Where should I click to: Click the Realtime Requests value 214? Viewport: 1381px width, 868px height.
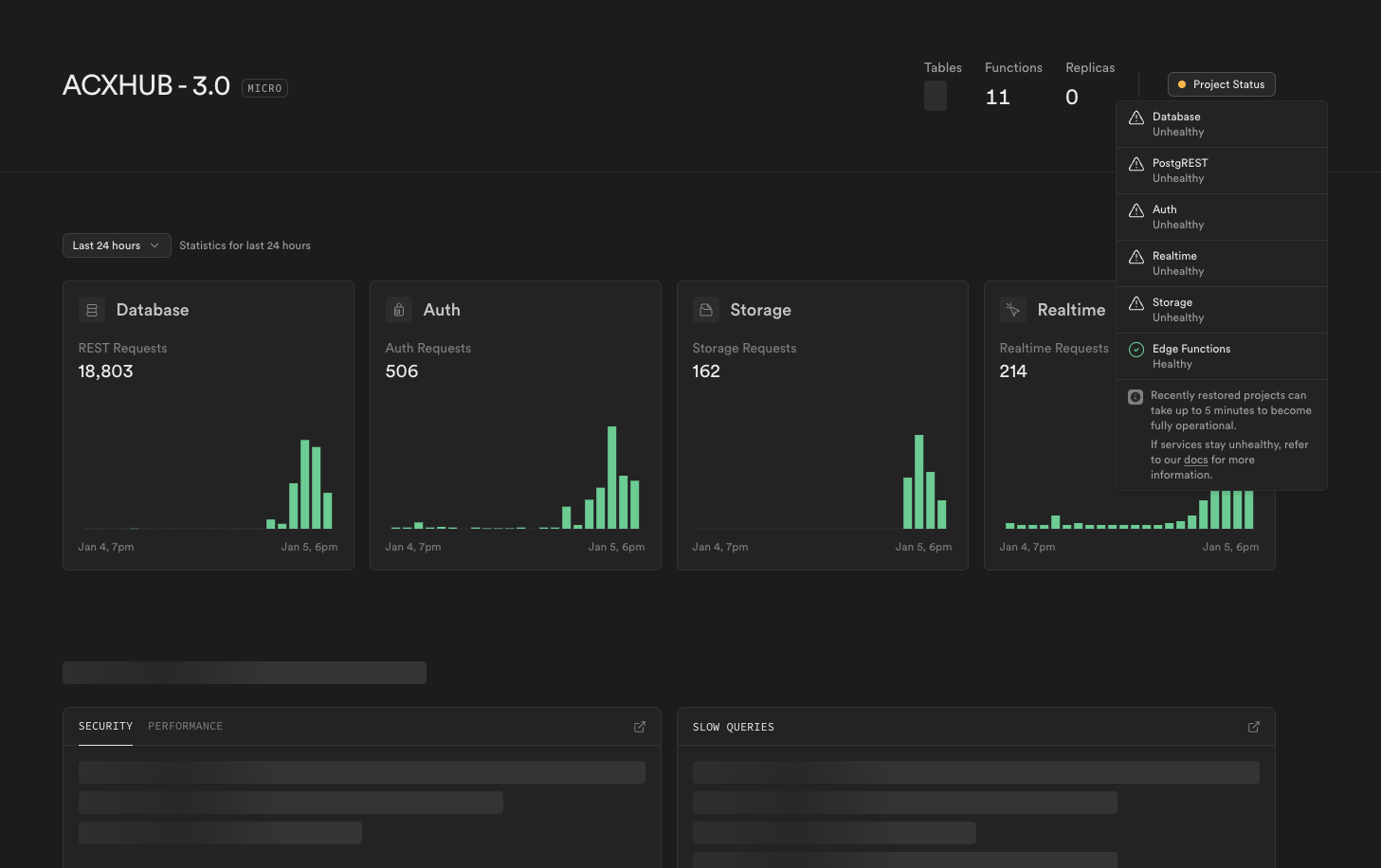coord(1013,371)
